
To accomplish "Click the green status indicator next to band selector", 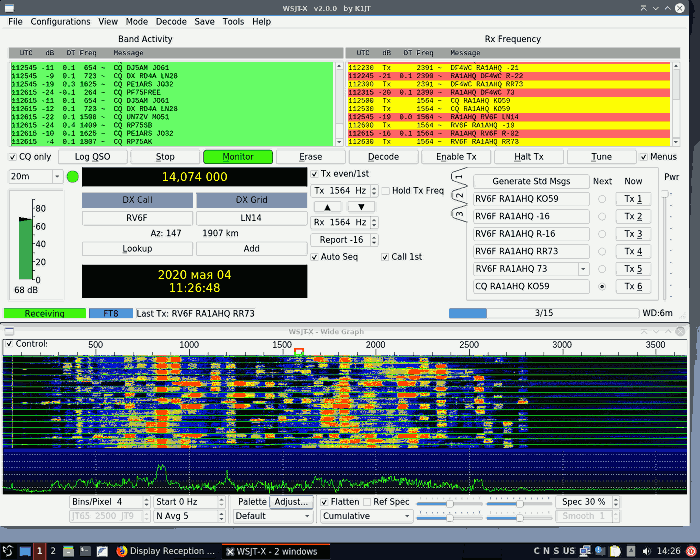I will [73, 177].
